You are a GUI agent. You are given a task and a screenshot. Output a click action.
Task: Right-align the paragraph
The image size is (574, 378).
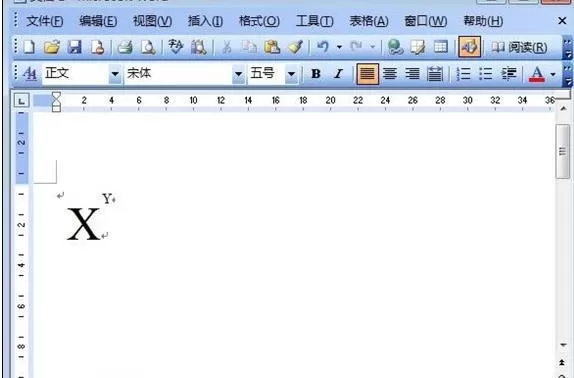413,74
